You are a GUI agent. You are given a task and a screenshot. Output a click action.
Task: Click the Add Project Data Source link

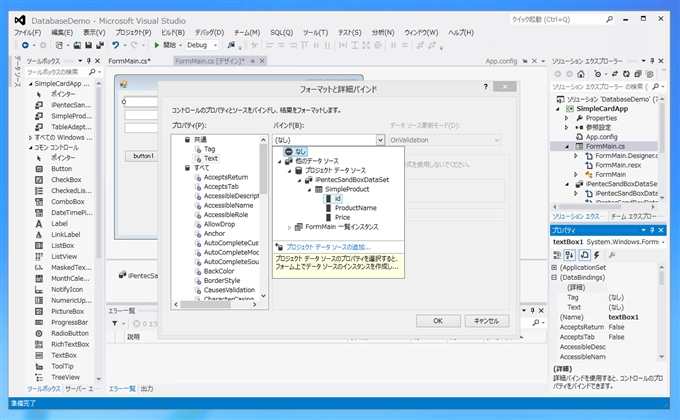328,247
